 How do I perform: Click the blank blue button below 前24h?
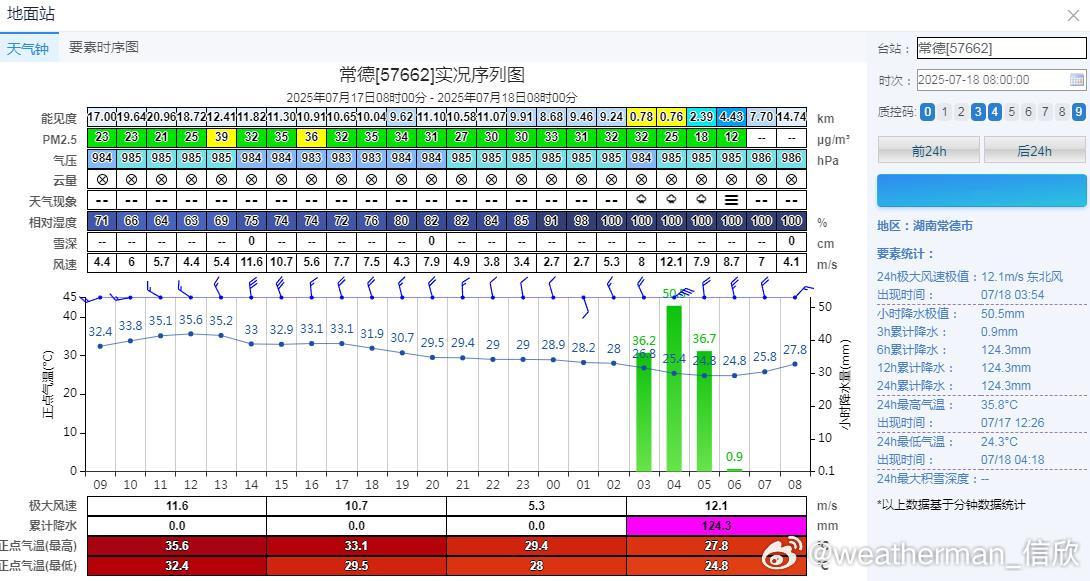pos(982,190)
